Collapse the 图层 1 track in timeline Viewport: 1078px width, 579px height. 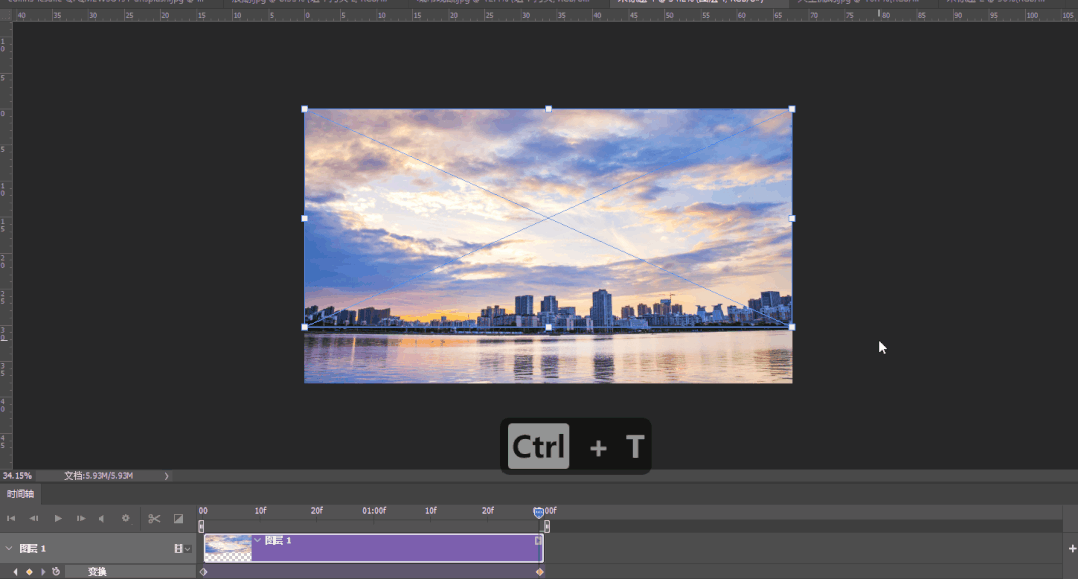(x=9, y=548)
